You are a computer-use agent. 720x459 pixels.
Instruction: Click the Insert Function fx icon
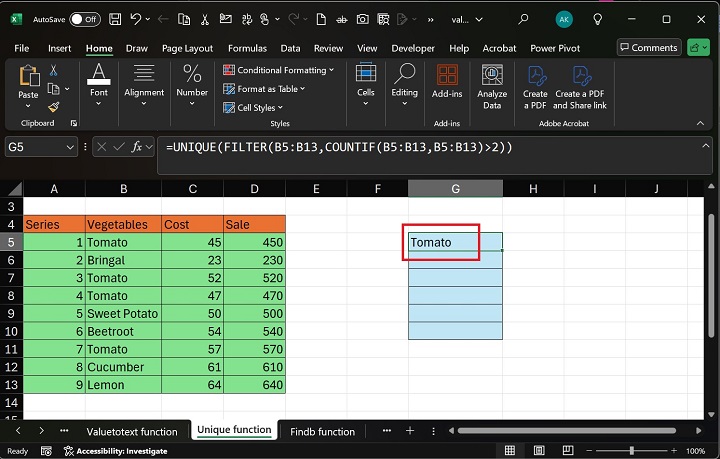pos(137,147)
